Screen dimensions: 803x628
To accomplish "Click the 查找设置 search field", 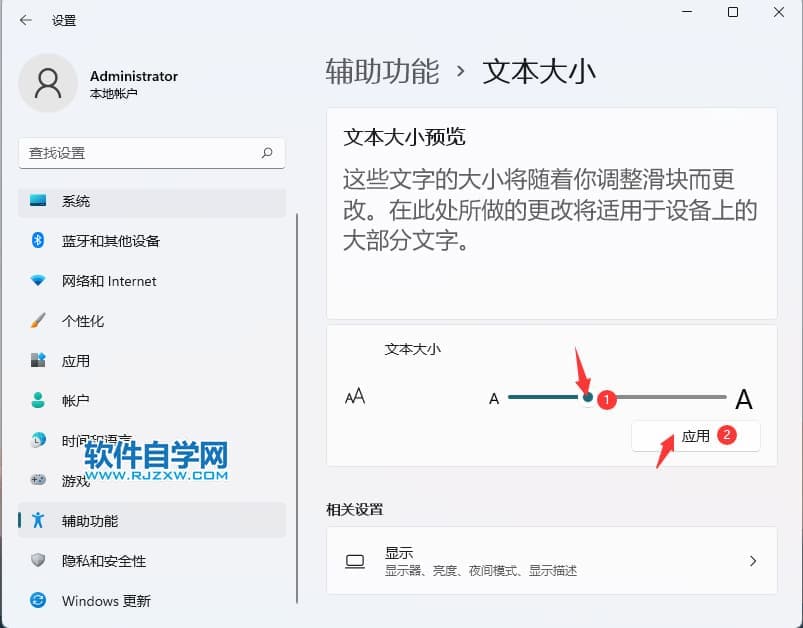I will [x=140, y=153].
